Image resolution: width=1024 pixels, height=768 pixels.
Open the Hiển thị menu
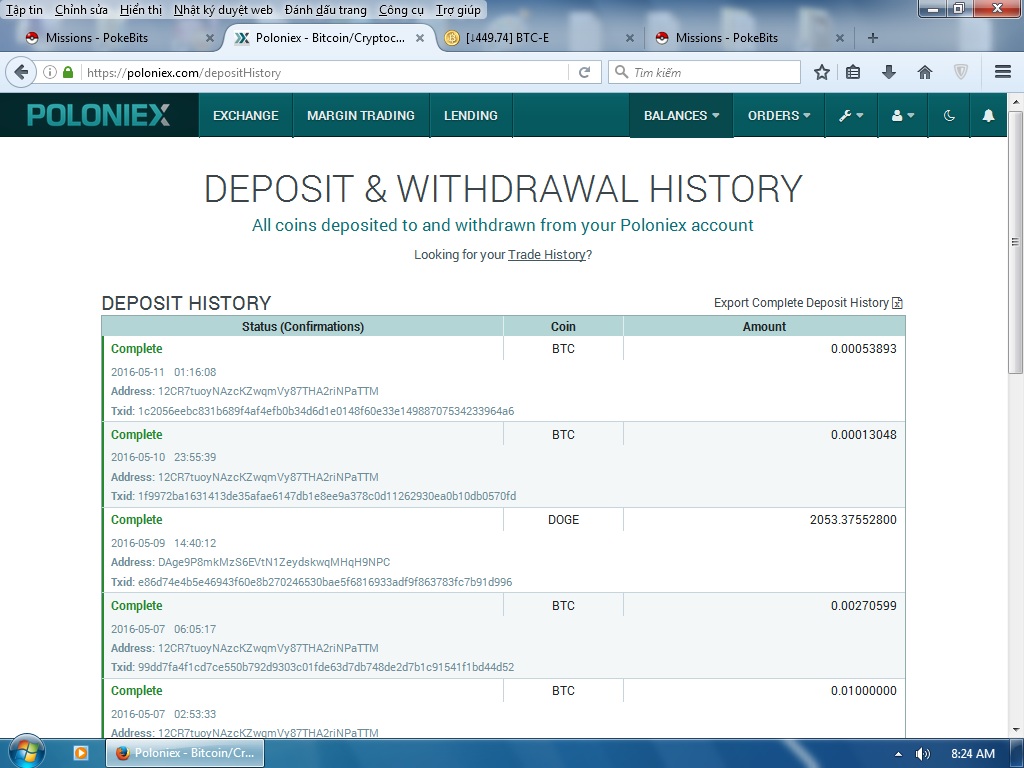tap(141, 10)
